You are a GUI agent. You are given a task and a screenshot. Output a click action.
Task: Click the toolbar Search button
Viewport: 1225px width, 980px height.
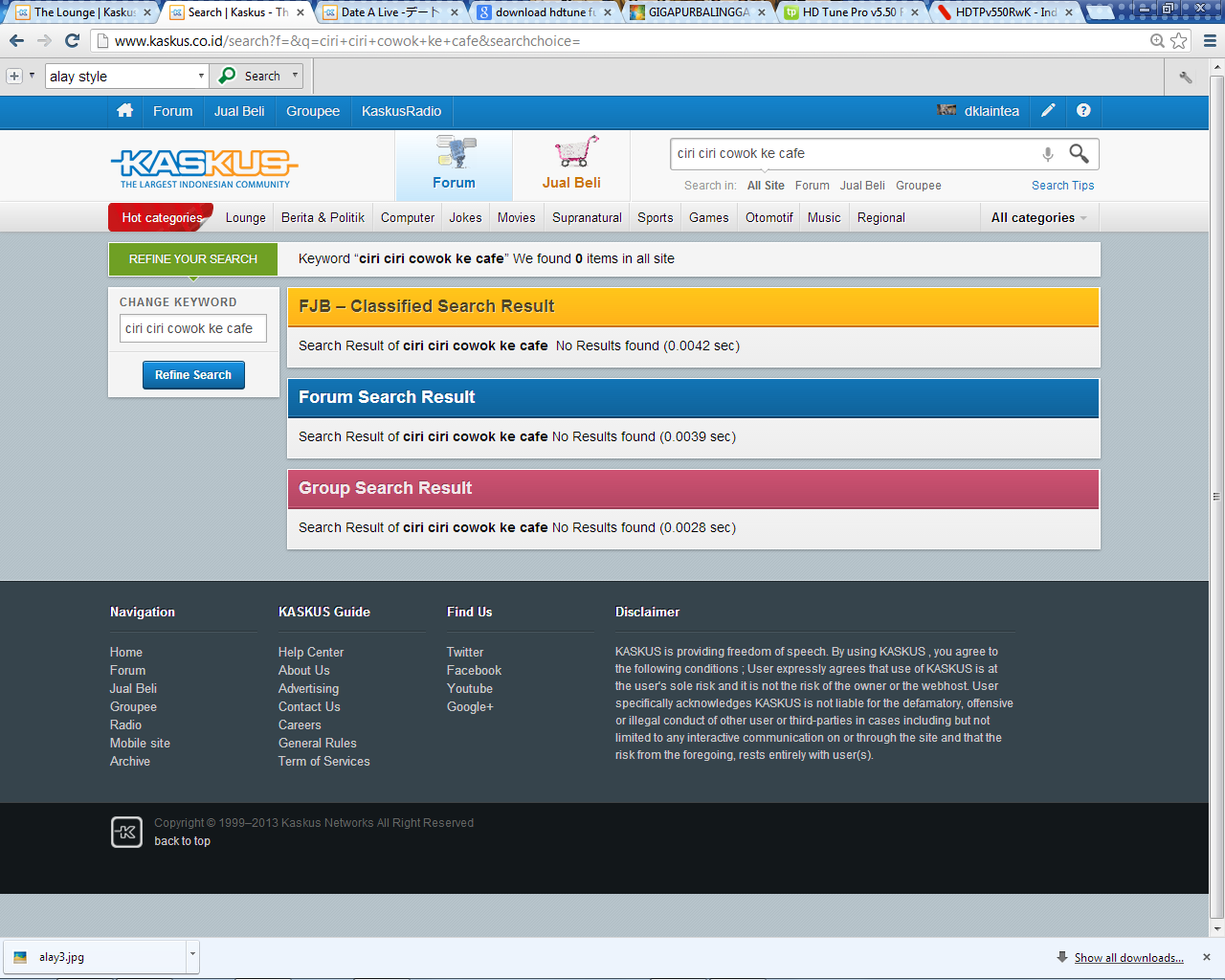click(x=251, y=76)
